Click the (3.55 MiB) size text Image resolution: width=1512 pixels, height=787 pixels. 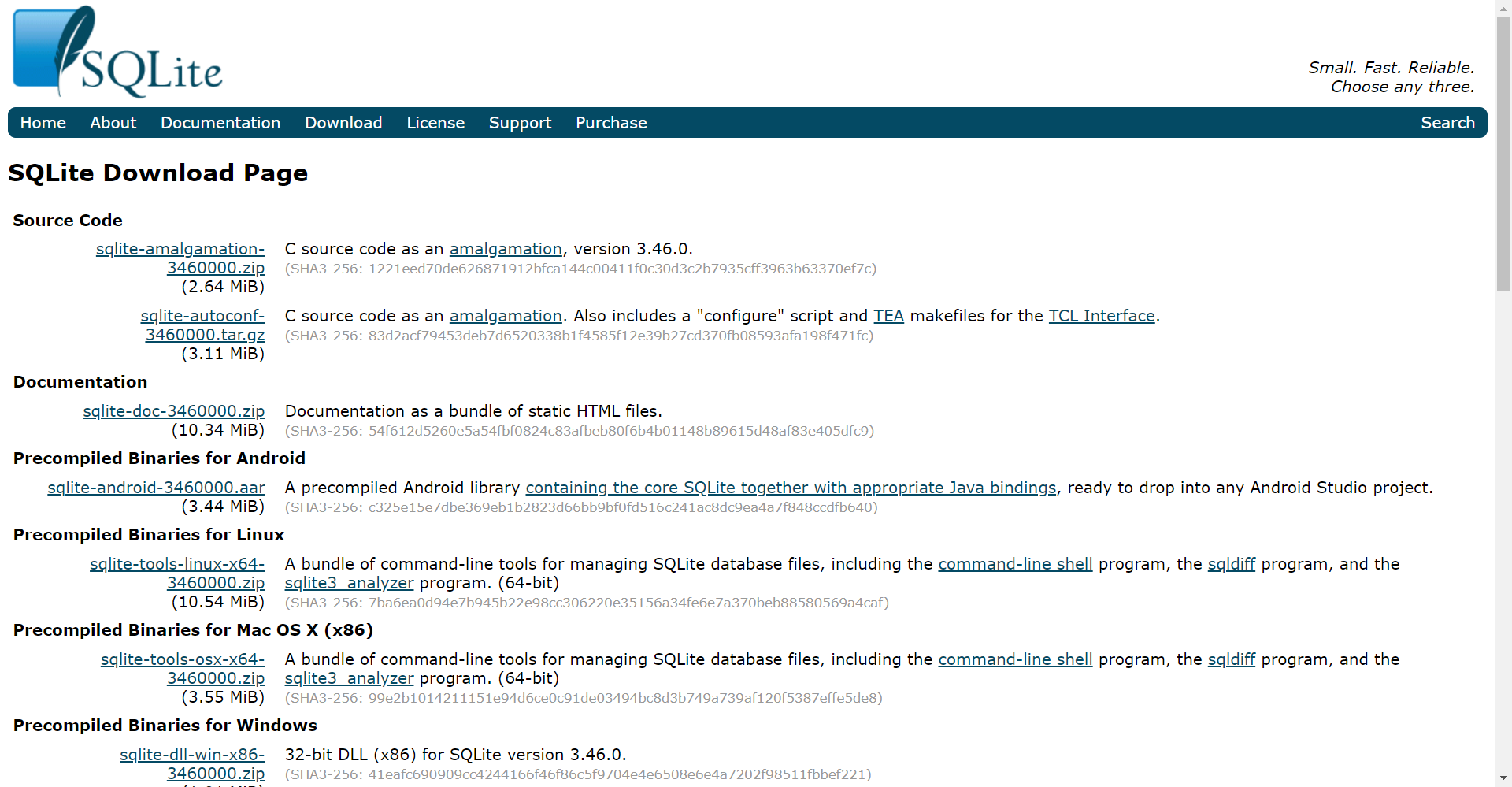click(x=223, y=697)
